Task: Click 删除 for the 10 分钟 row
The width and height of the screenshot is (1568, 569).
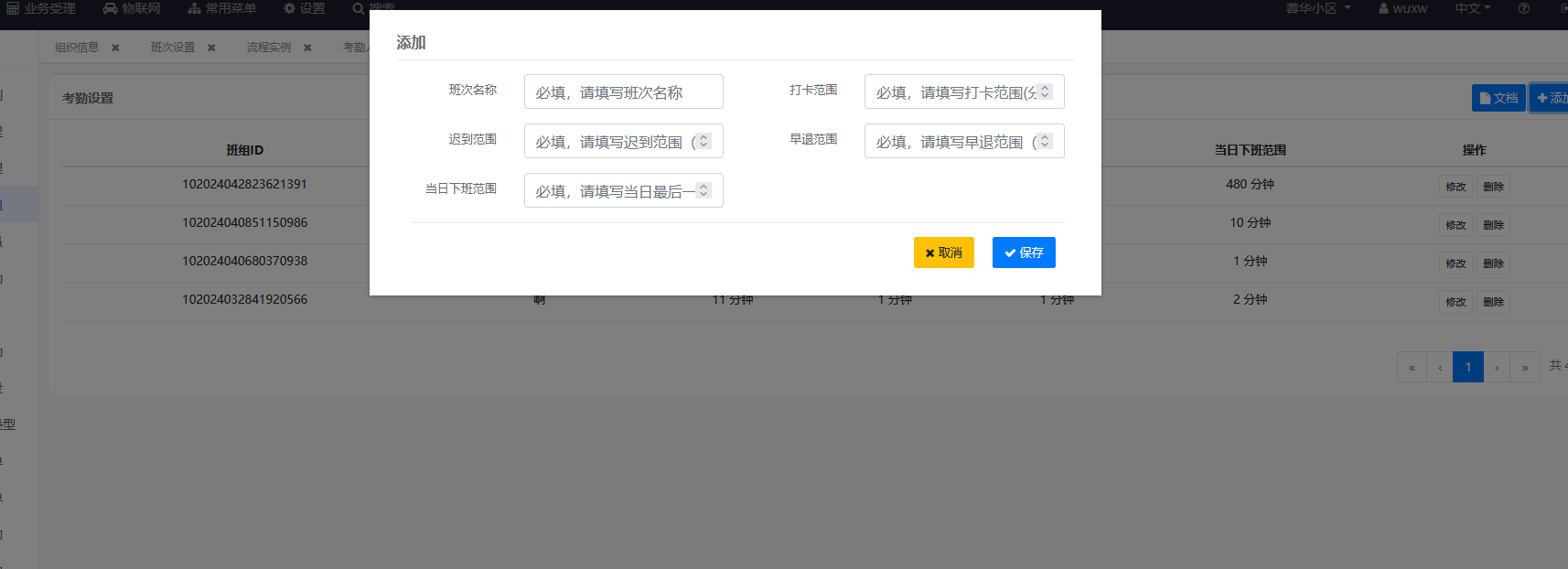Action: click(x=1493, y=225)
